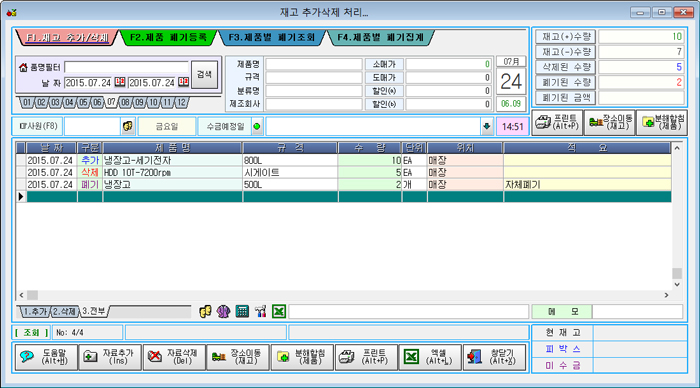Click the 메모 label button
This screenshot has width=700, height=388.
pyautogui.click(x=562, y=311)
